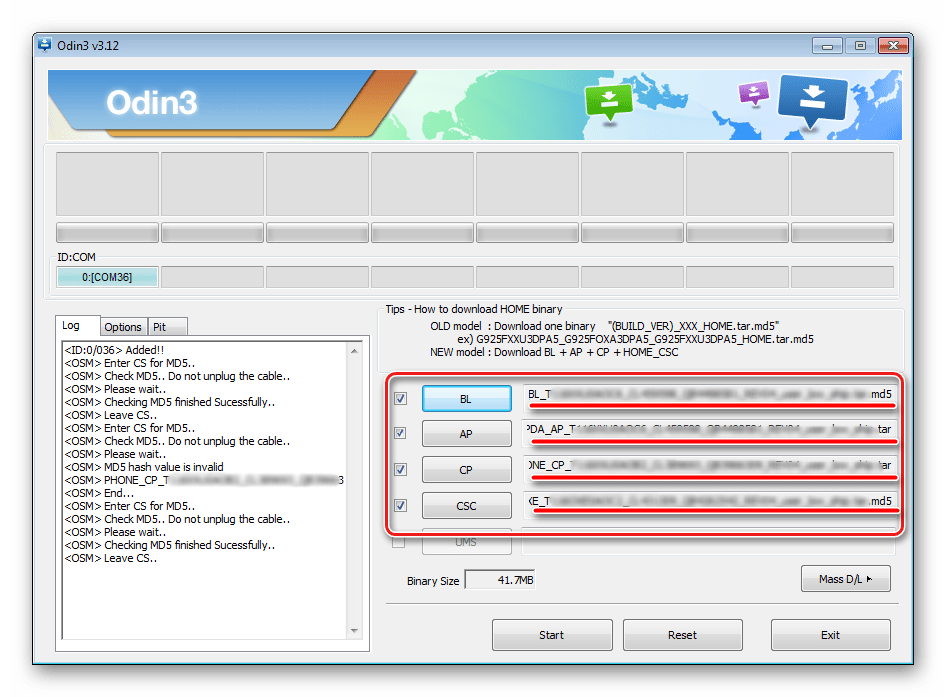Uncheck the CSC file checkbox
The image size is (946, 697).
tap(400, 506)
